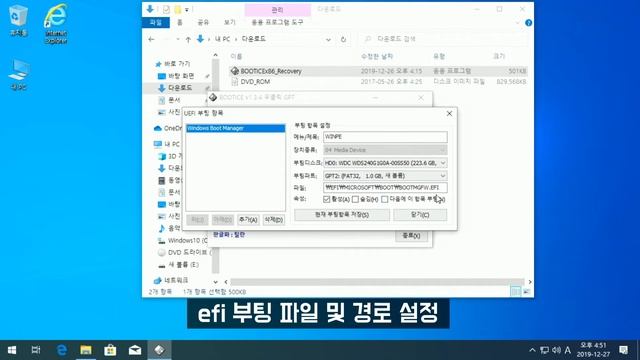Open the 공유 ribbon tab
Image resolution: width=640 pixels, height=360 pixels.
coord(203,22)
